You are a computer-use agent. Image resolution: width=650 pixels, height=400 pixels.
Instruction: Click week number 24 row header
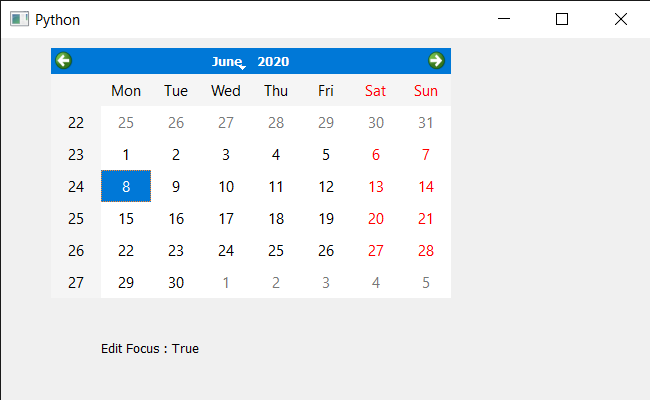pyautogui.click(x=76, y=187)
